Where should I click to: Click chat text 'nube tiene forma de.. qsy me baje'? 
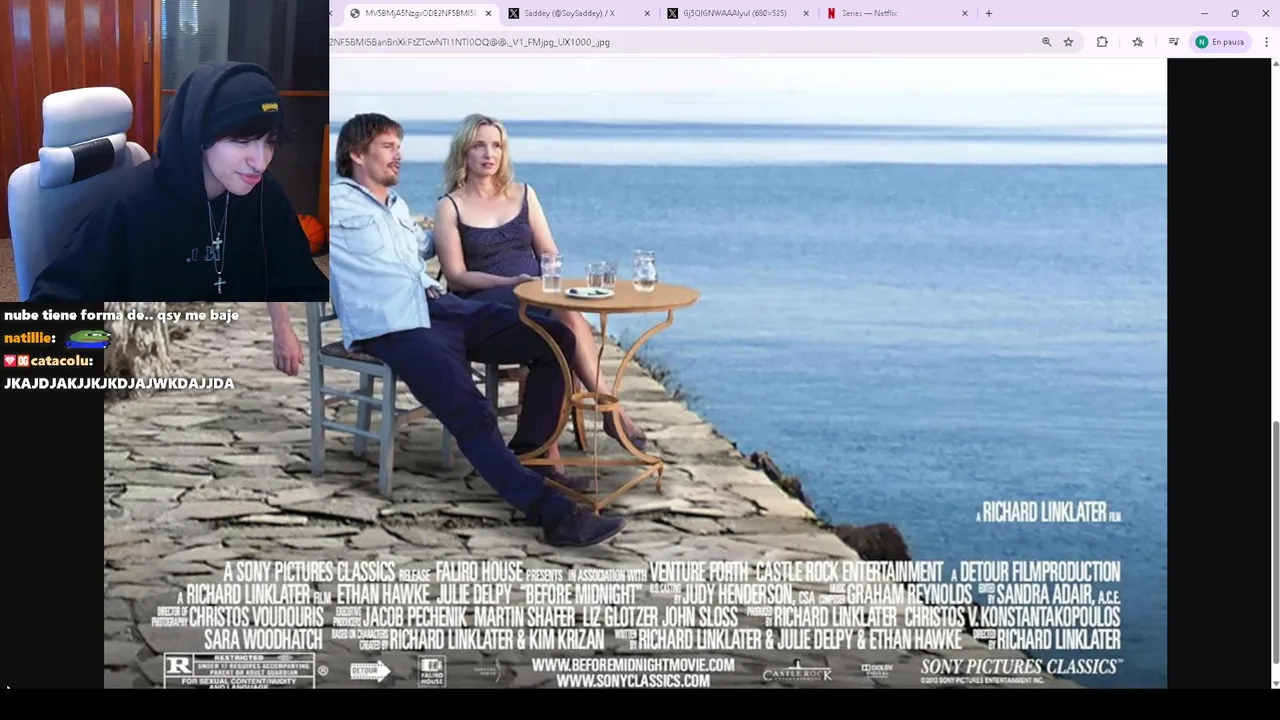121,315
